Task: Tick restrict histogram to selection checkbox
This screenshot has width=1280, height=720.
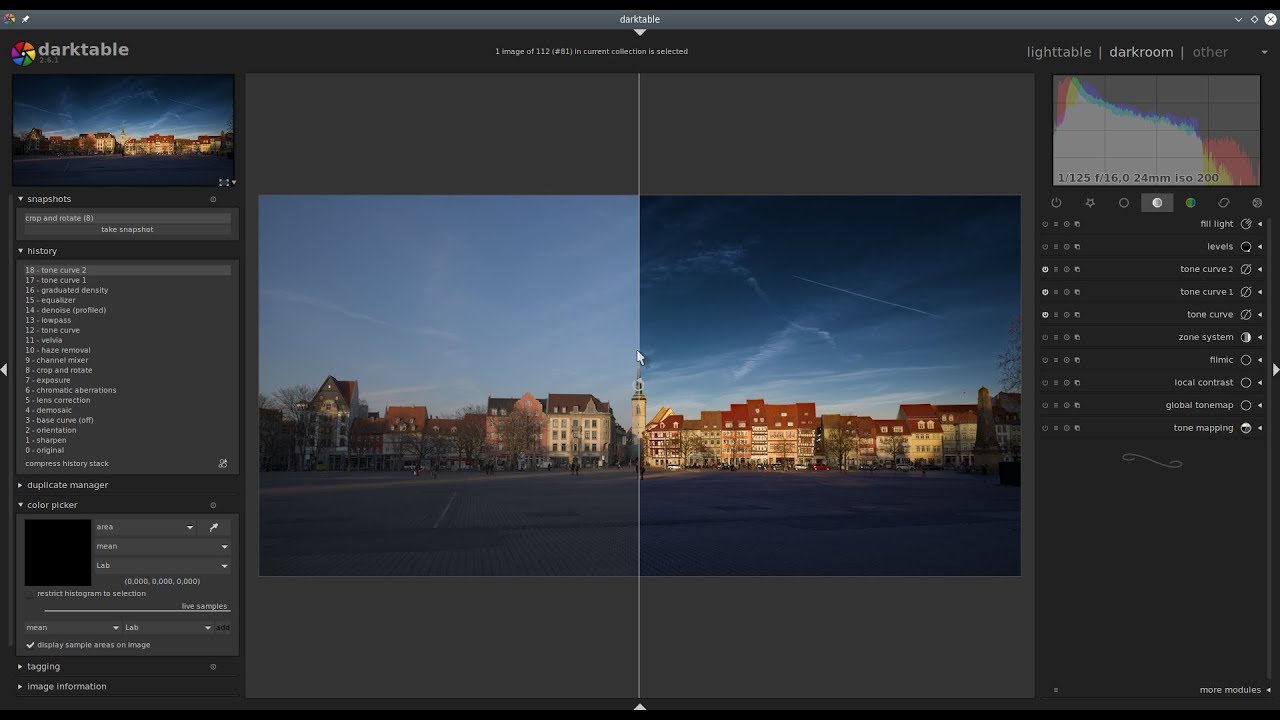Action: point(30,594)
